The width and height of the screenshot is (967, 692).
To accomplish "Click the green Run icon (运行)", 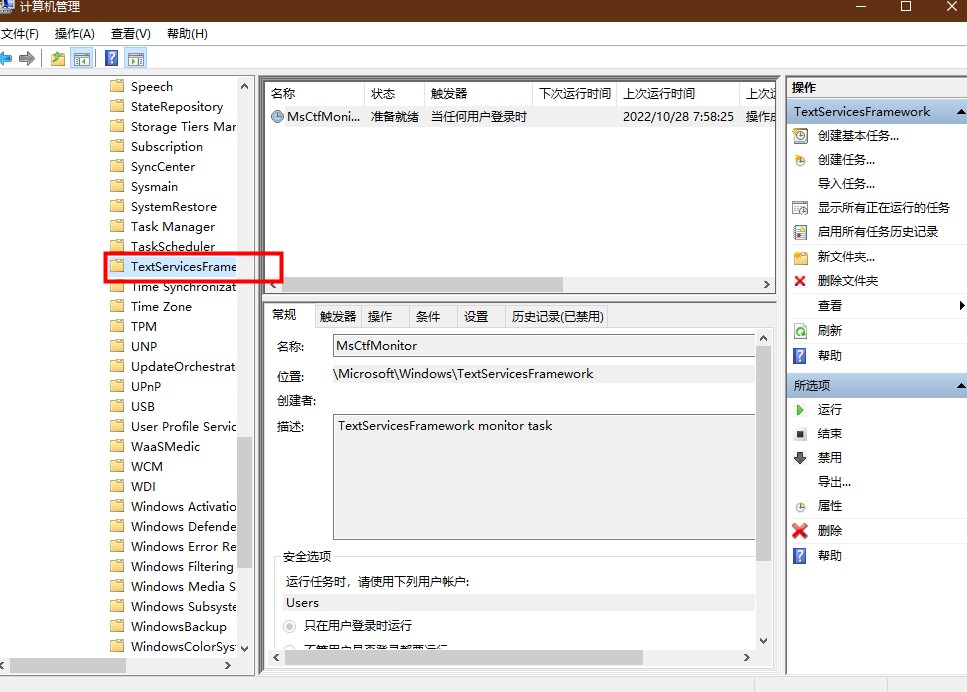I will (800, 410).
